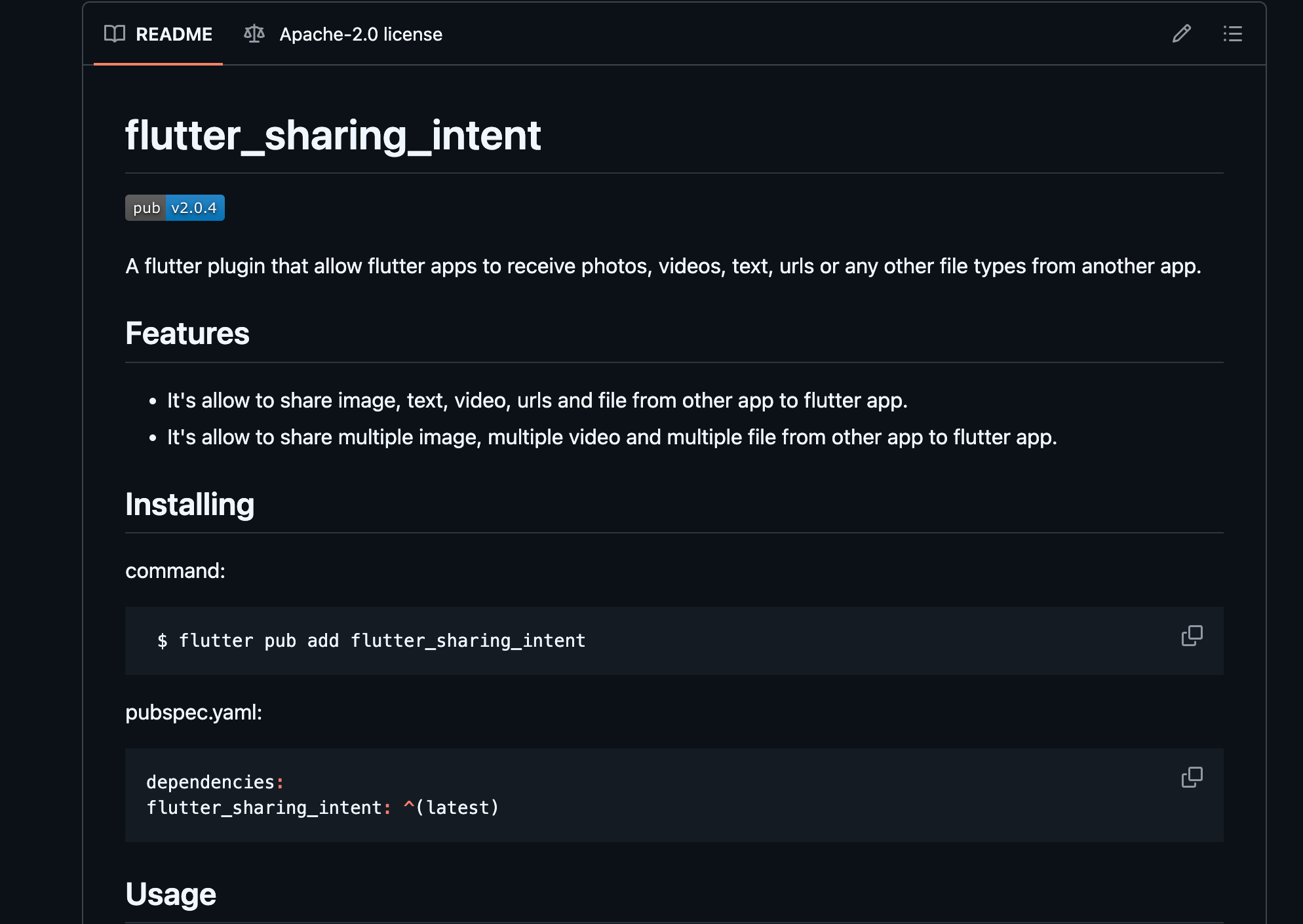Click the pub v2.0.4 badge

[x=175, y=208]
